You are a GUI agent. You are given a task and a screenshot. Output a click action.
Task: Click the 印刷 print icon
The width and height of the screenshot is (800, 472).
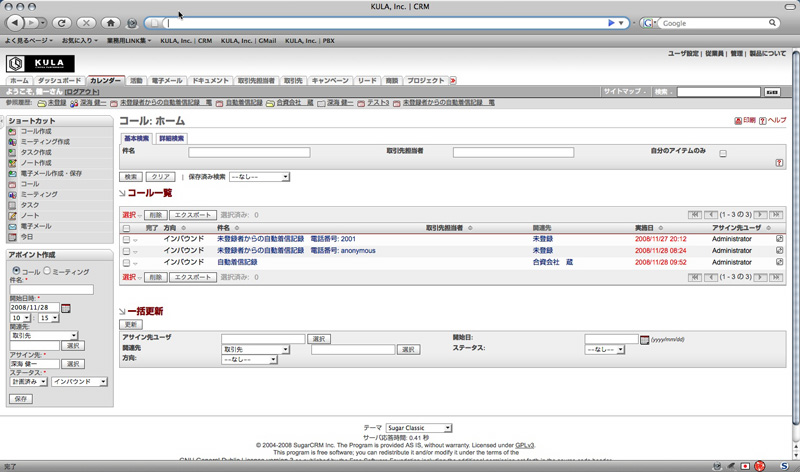point(738,120)
